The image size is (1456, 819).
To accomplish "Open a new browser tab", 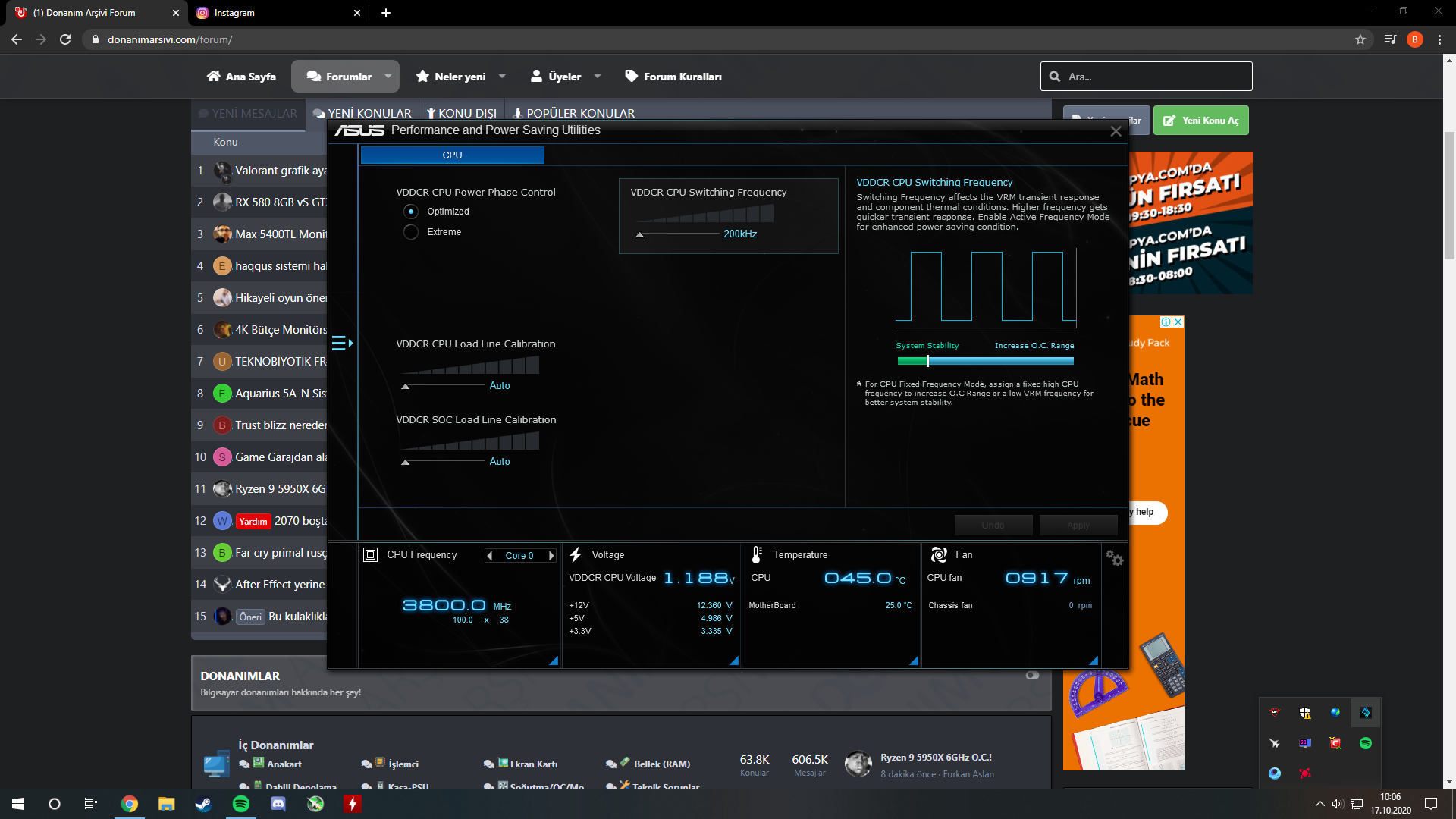I will pyautogui.click(x=386, y=13).
